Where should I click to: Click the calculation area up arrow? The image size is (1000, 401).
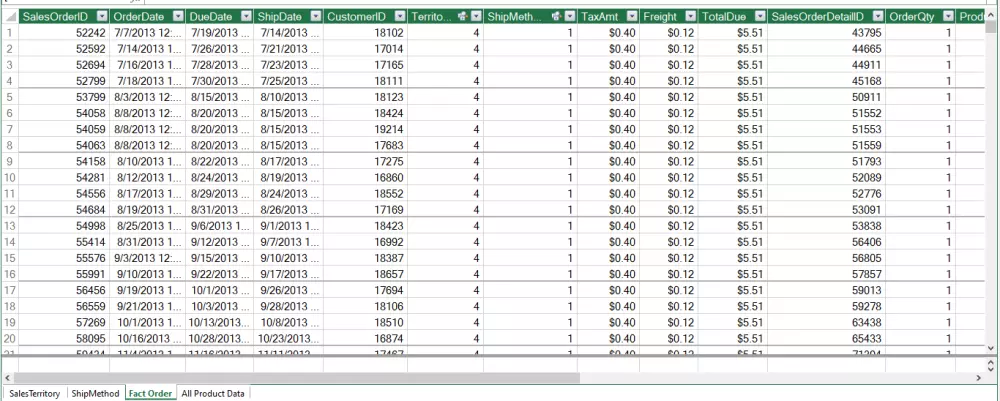990,361
